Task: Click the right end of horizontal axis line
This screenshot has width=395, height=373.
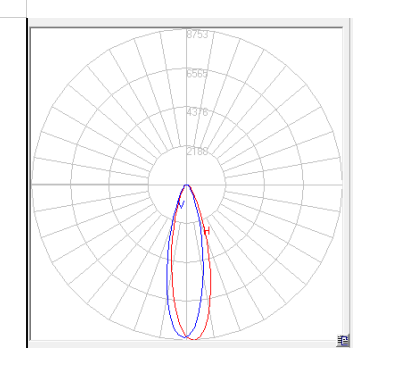Action: point(340,184)
